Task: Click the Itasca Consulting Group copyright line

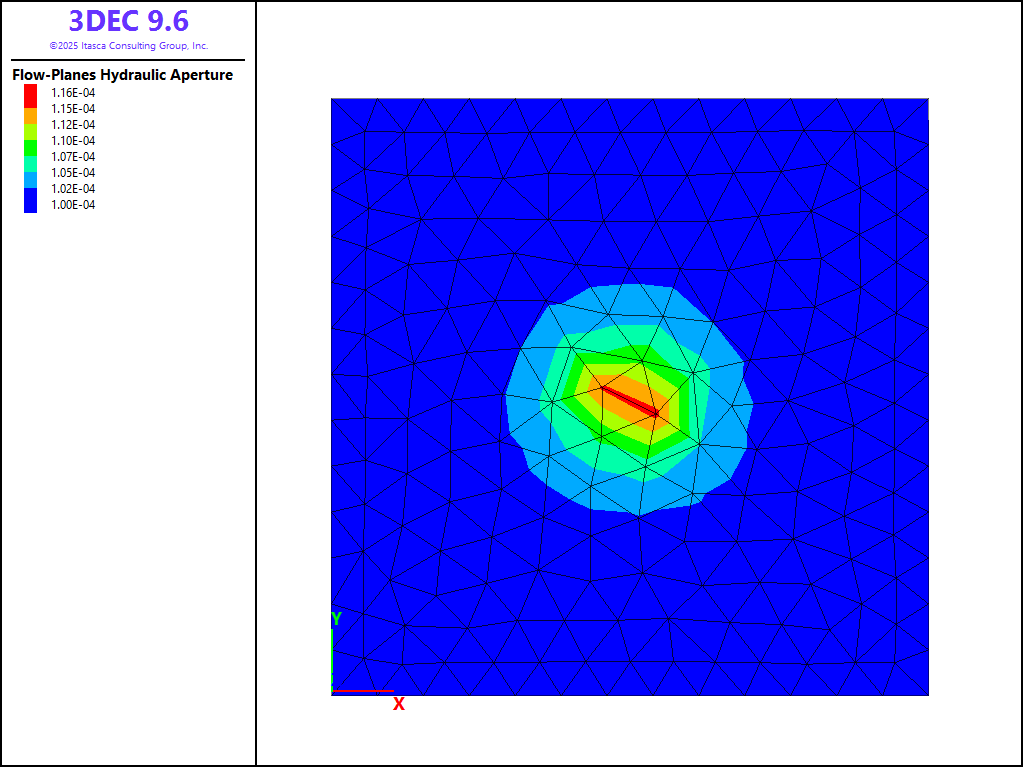Action: coord(128,46)
